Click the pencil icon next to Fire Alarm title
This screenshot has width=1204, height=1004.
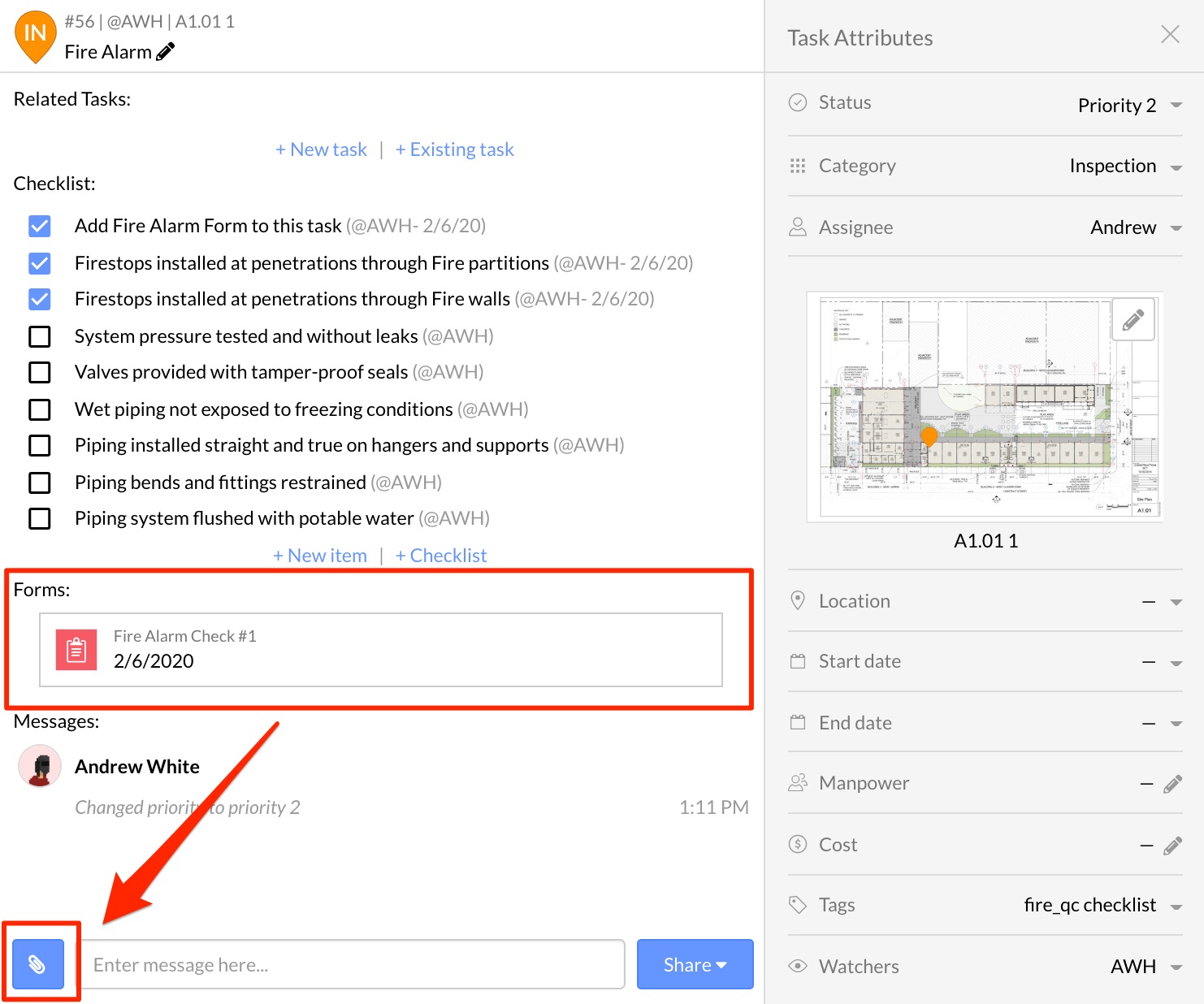[166, 52]
